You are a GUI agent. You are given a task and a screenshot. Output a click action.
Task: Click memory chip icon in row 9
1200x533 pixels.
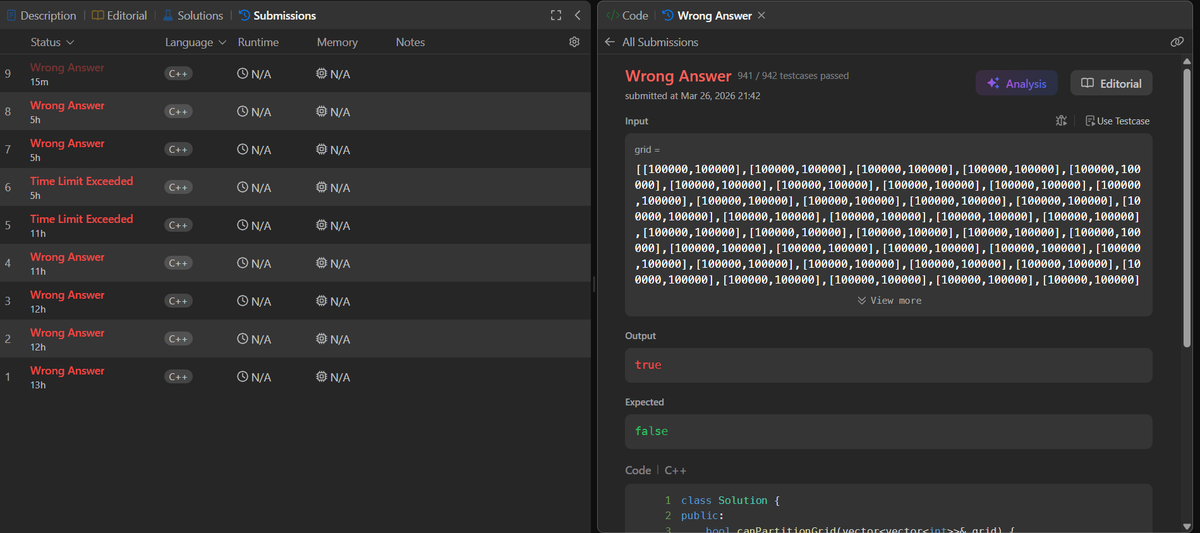(321, 74)
